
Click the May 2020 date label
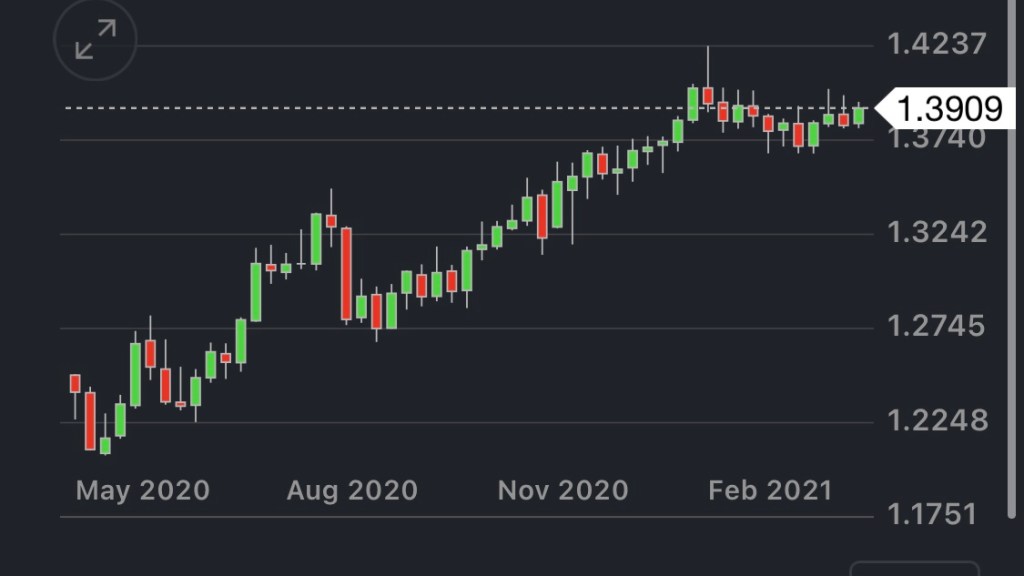point(143,490)
